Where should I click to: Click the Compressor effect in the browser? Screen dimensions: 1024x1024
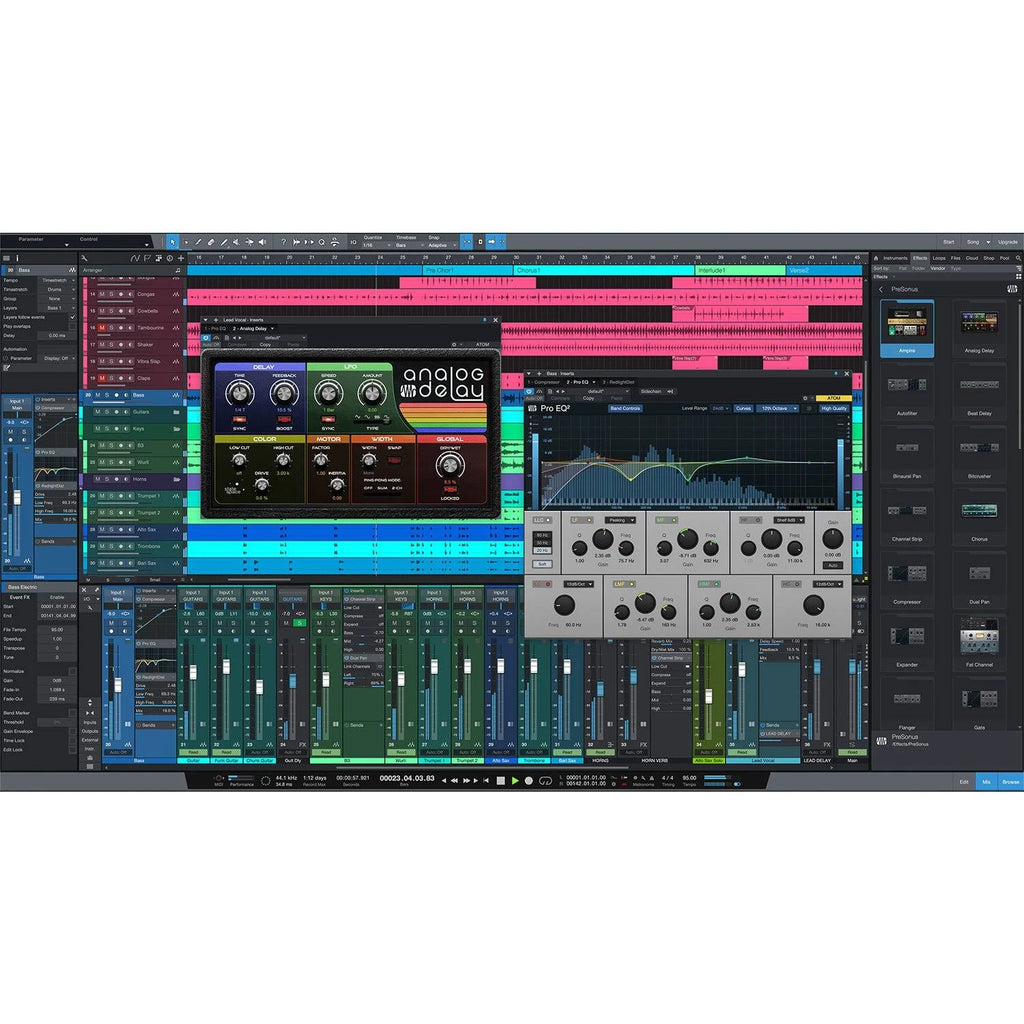pos(907,580)
